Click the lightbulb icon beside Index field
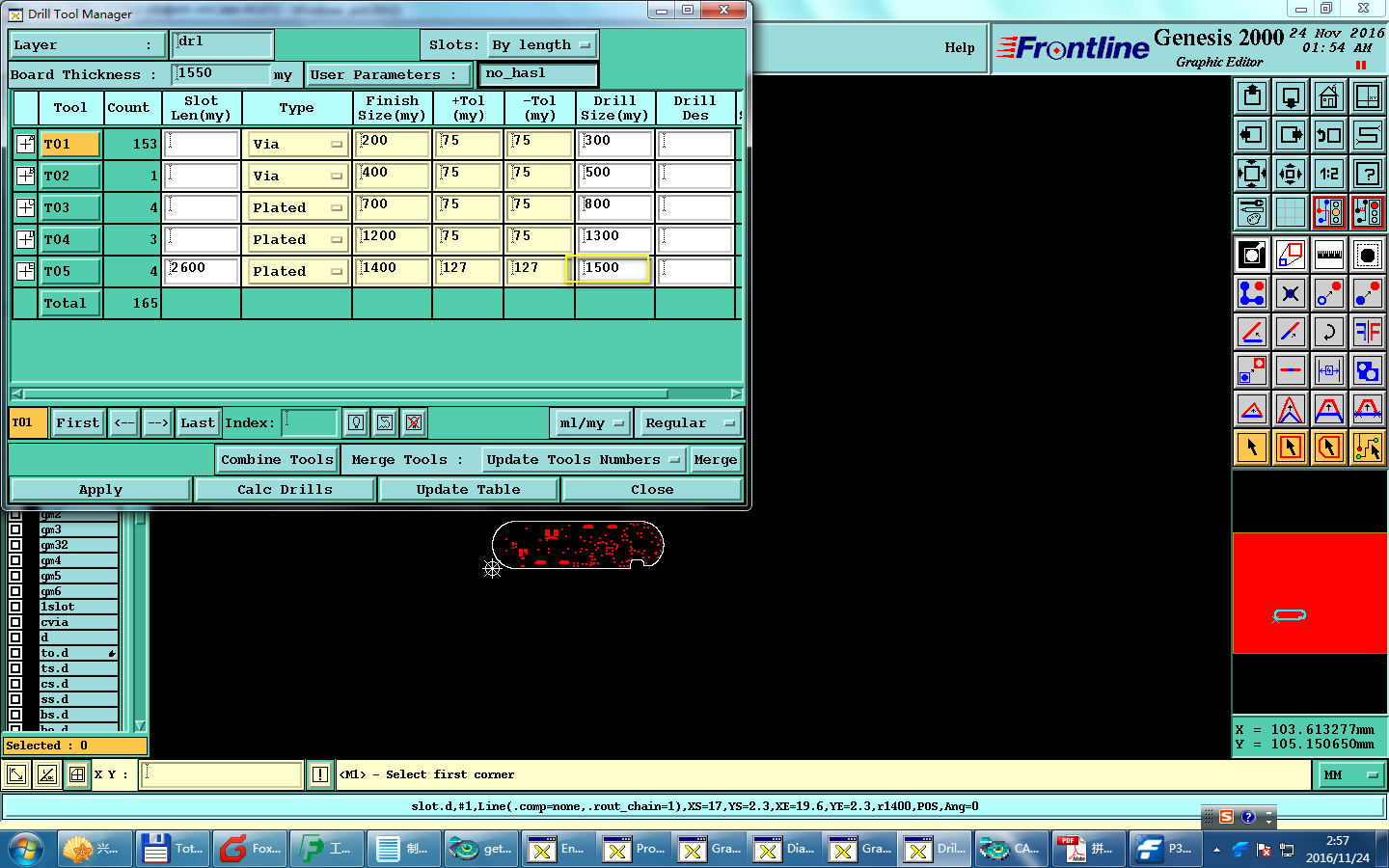 pos(356,422)
